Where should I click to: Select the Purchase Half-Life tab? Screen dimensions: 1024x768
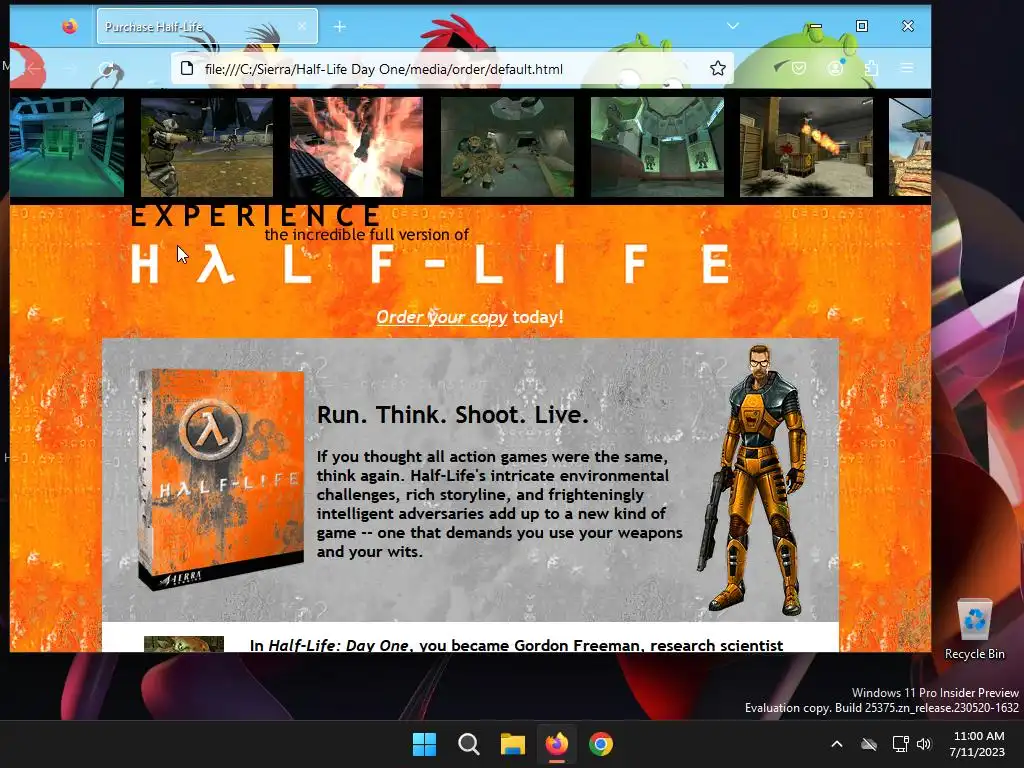pos(207,26)
